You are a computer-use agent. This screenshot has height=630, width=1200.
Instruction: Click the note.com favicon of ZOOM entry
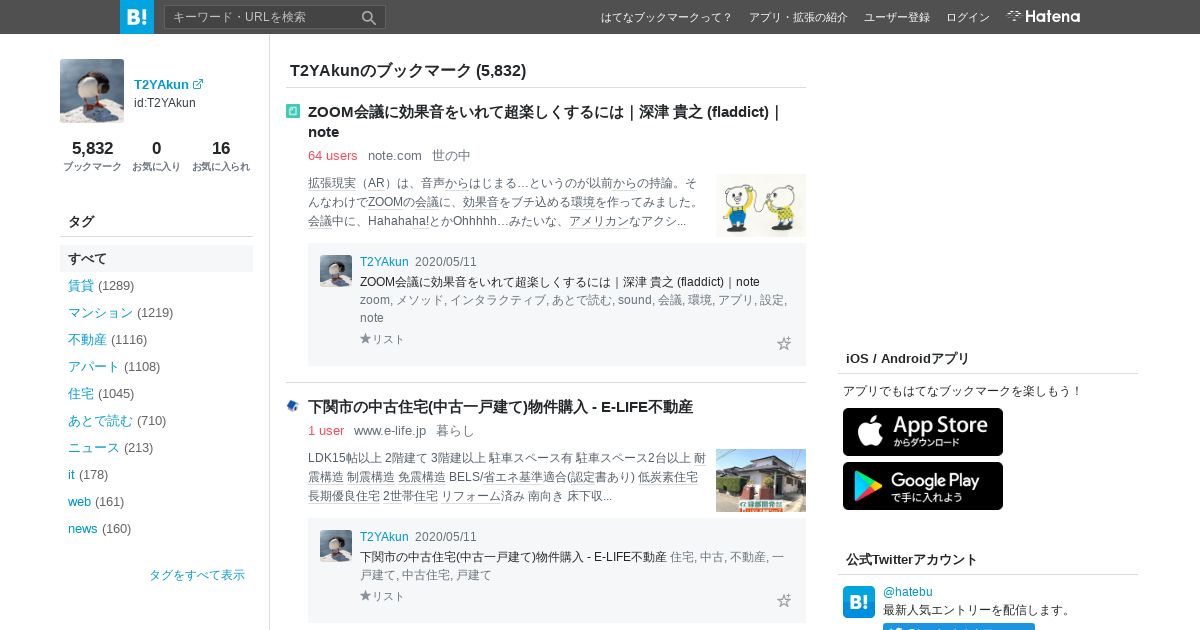tap(293, 111)
